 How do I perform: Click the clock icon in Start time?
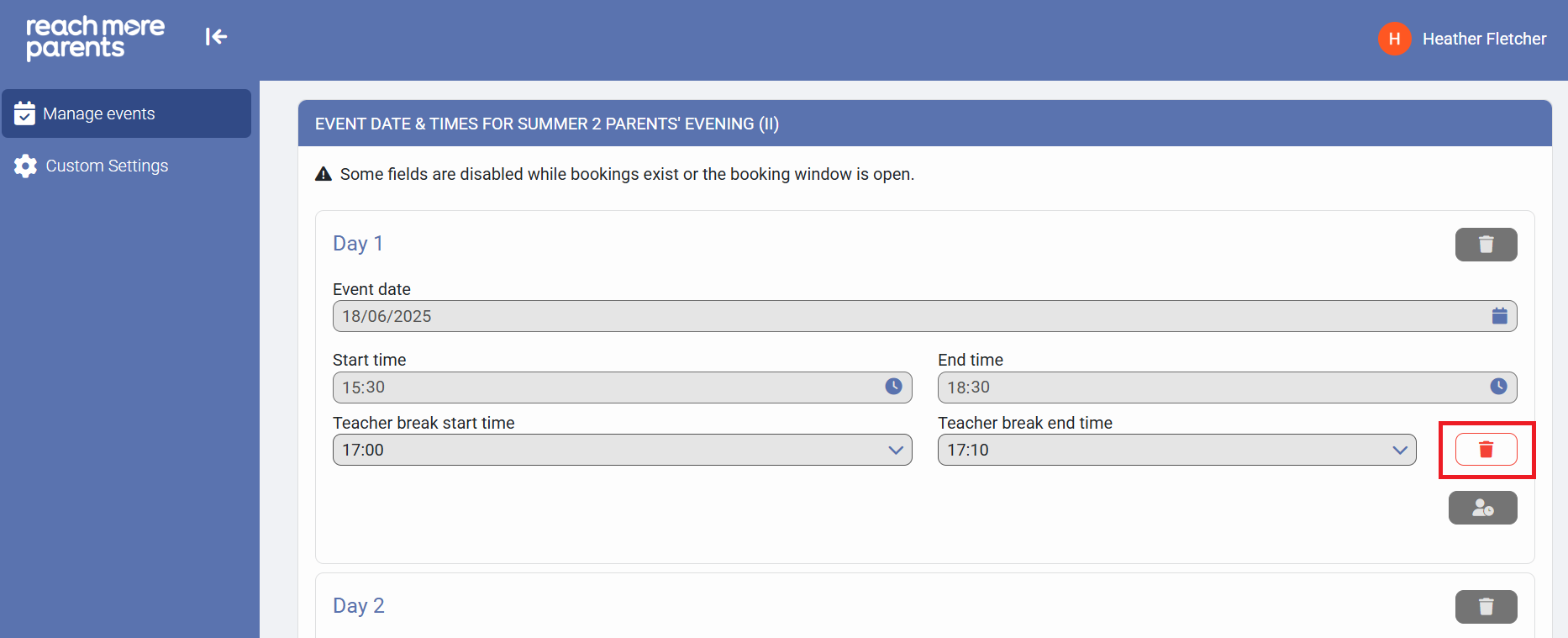click(x=893, y=387)
